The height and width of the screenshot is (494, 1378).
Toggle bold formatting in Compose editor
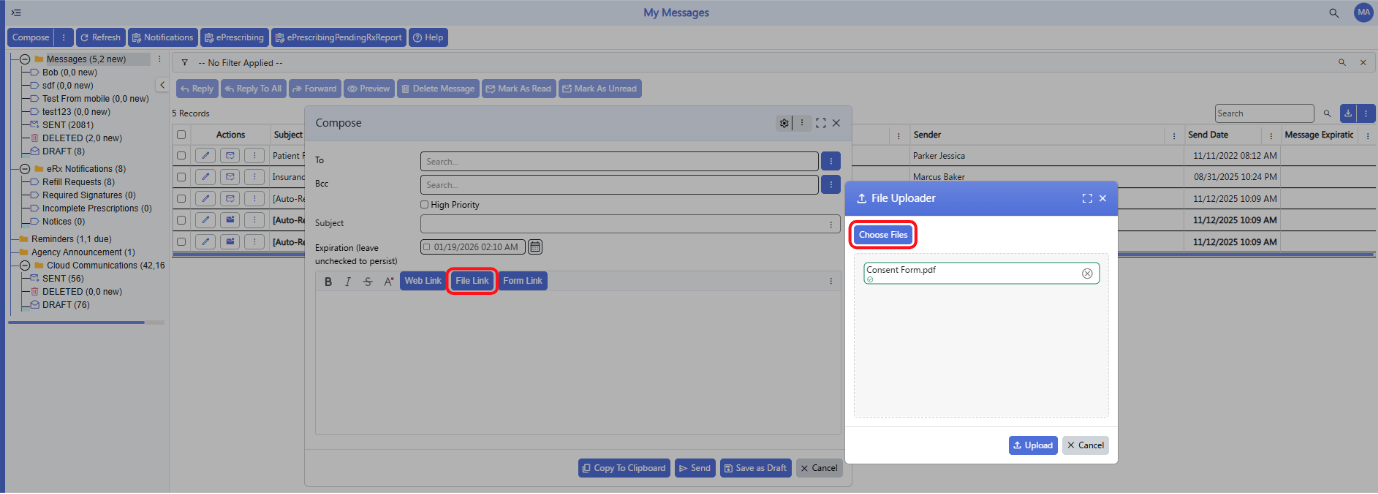coord(328,282)
